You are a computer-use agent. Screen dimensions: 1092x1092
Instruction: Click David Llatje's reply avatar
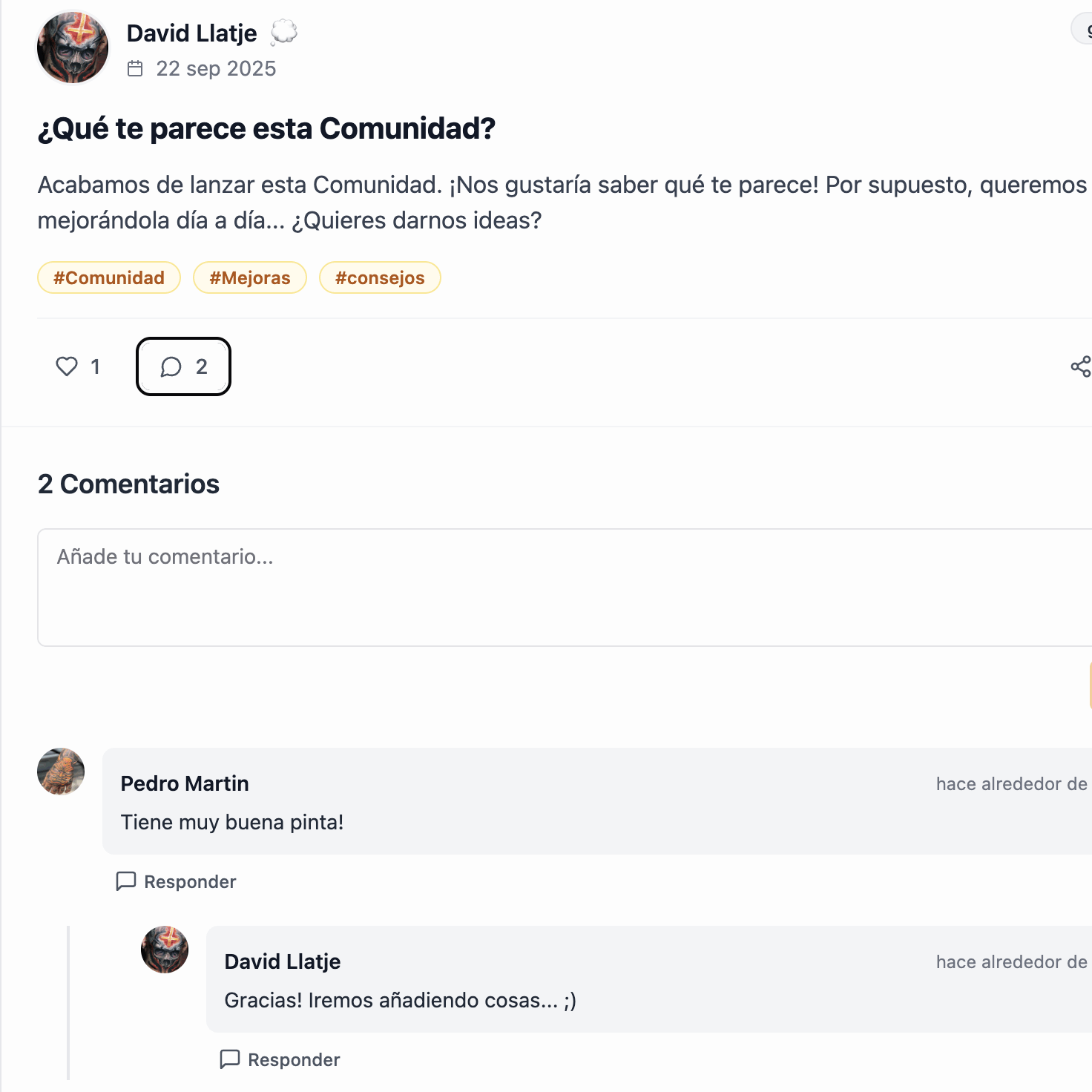165,950
